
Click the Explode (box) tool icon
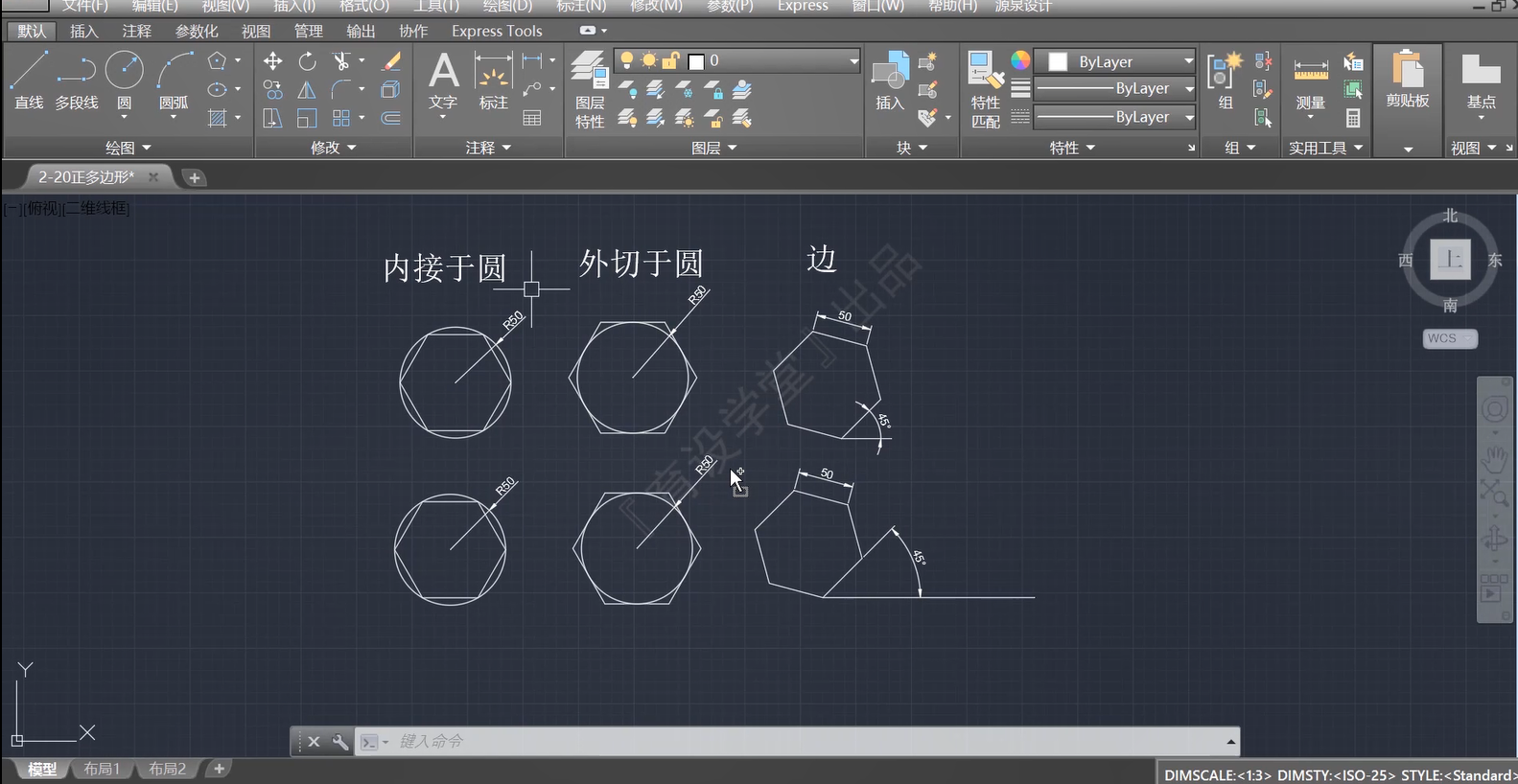[x=391, y=90]
